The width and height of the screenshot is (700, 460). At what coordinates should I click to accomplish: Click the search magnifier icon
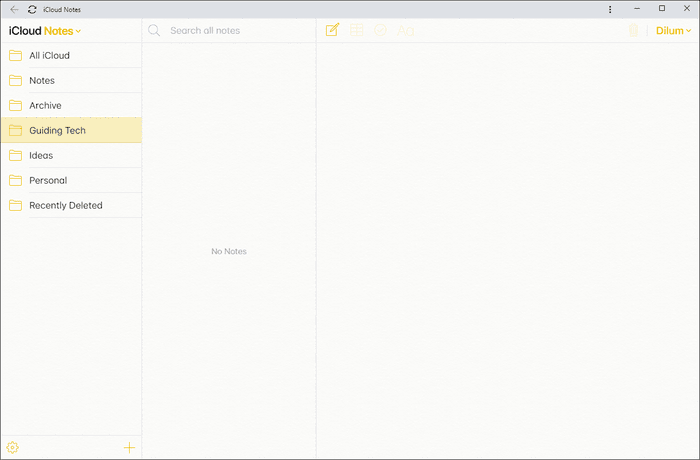pyautogui.click(x=154, y=30)
